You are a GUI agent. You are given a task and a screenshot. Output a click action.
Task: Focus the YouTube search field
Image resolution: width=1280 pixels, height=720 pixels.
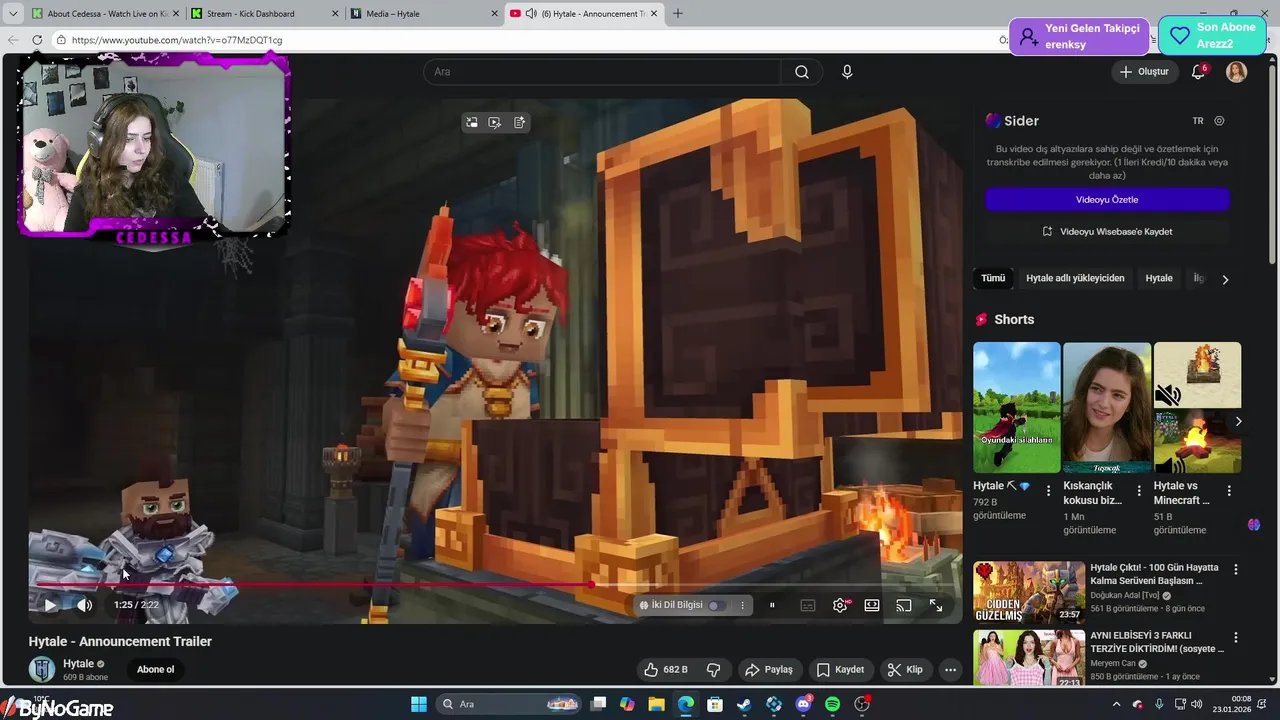[x=602, y=72]
